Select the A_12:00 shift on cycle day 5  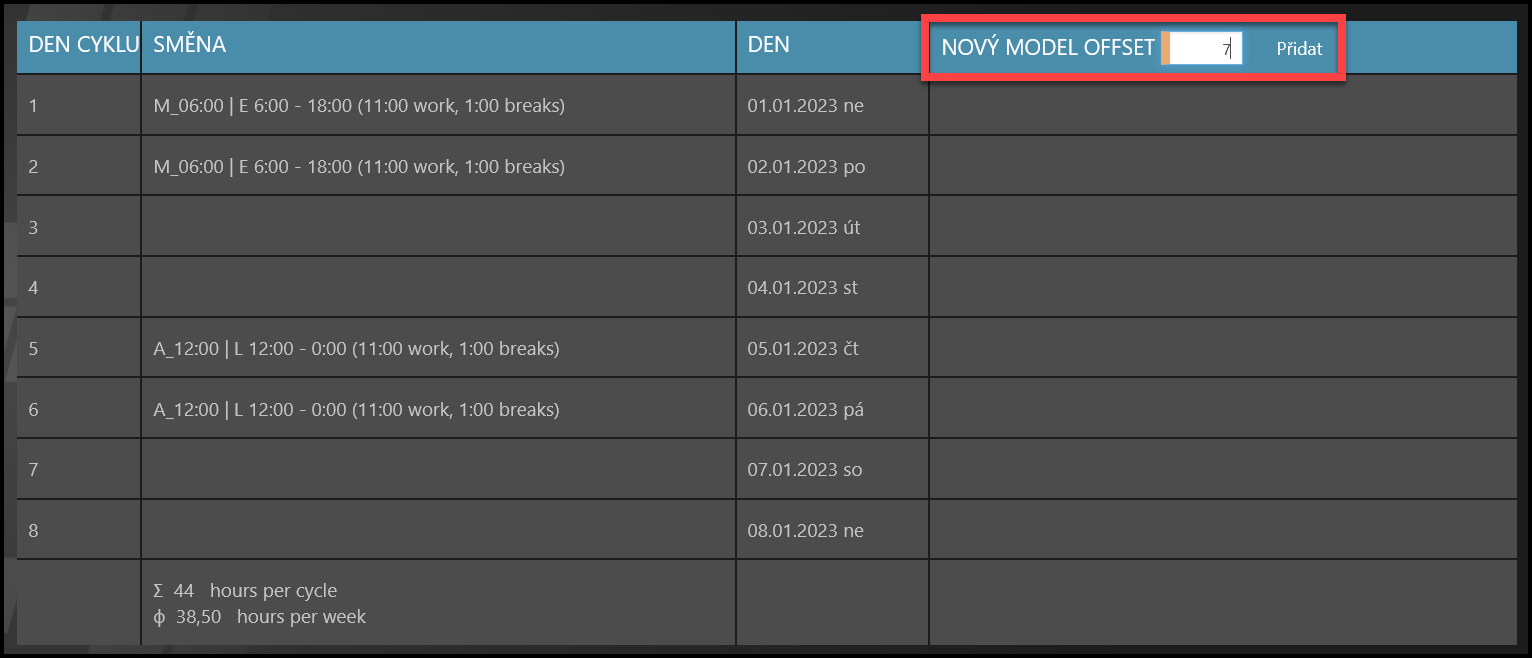356,349
